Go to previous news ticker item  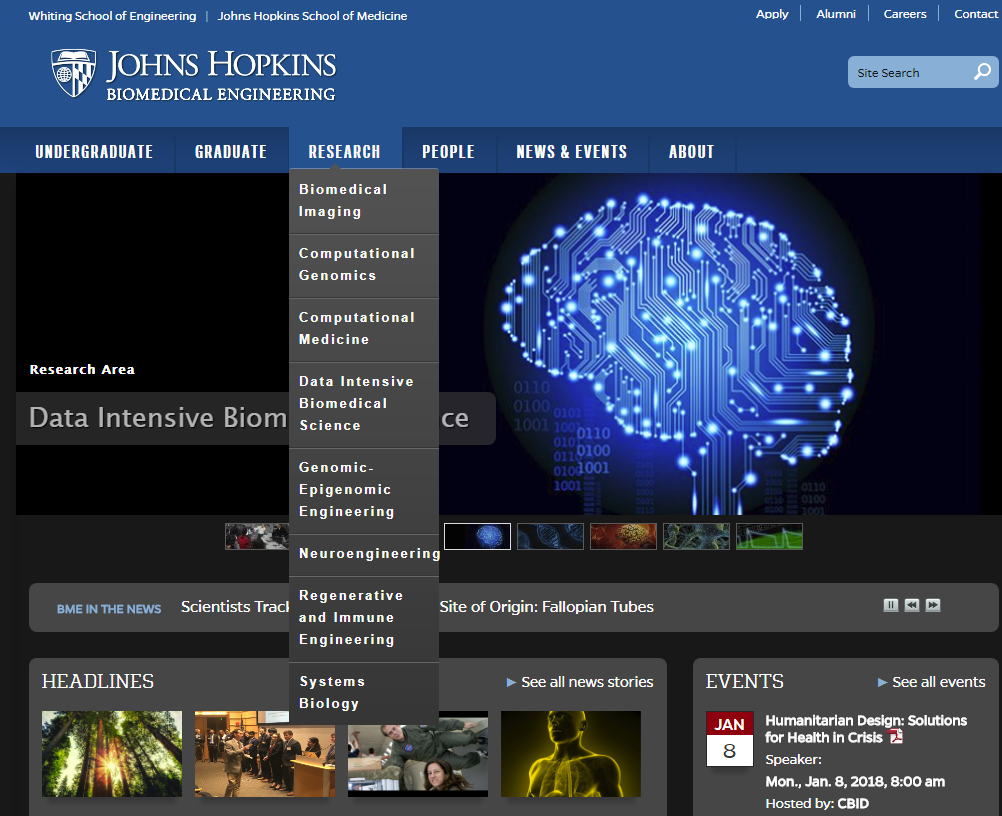pos(912,605)
